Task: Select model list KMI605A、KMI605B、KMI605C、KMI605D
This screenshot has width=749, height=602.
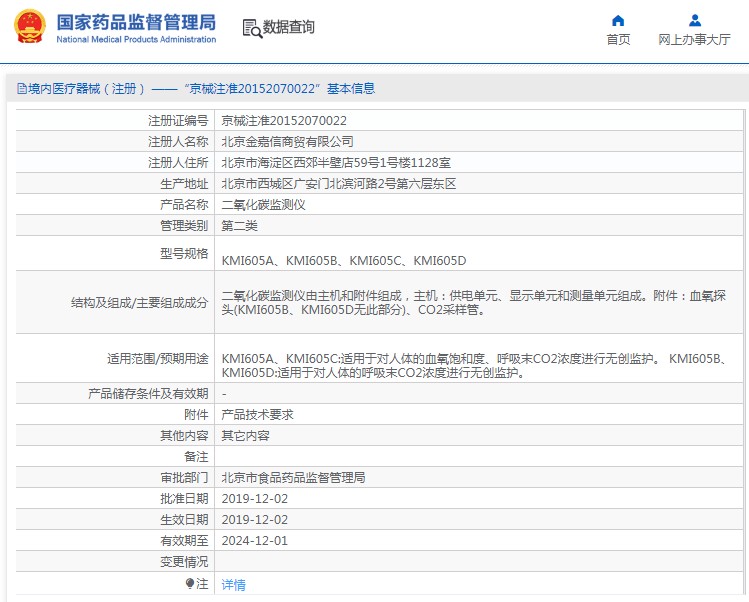Action: 343,261
